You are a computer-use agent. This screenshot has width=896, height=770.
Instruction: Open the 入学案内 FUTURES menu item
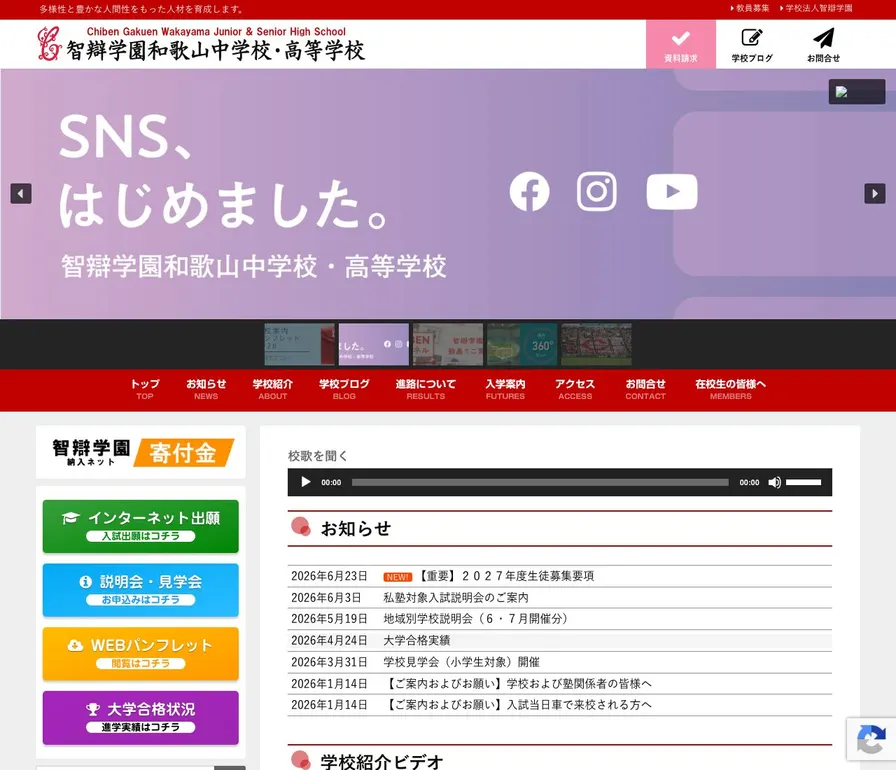click(505, 390)
